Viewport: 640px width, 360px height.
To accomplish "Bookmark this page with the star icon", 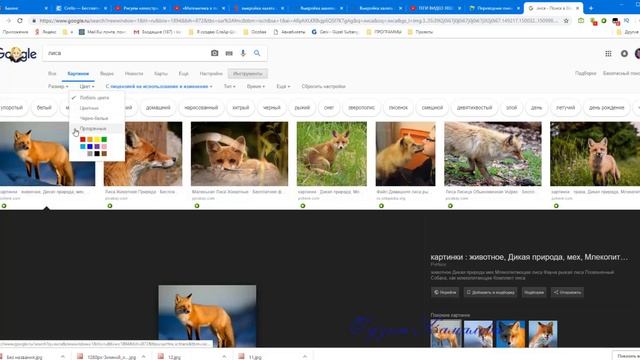I will [566, 20].
